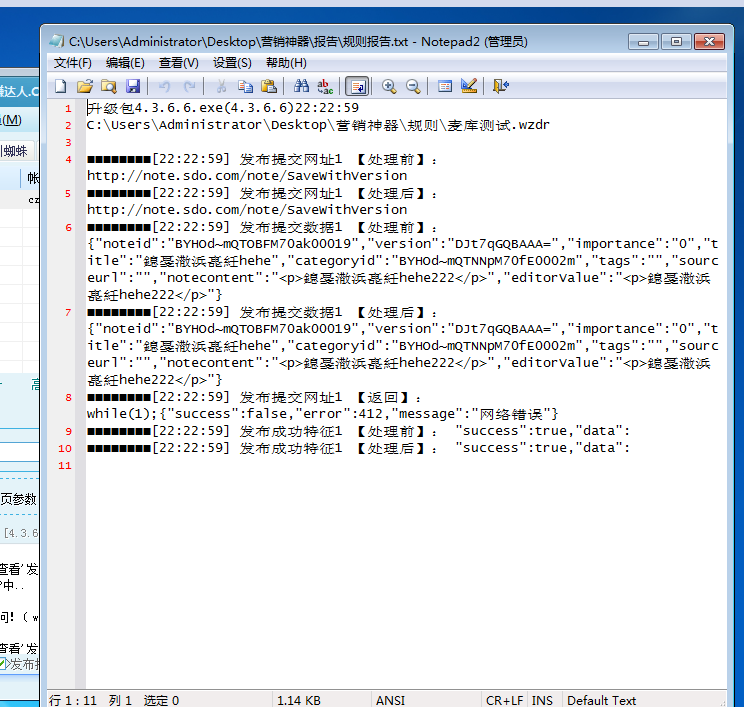Click Default Text scheme in status bar
Viewport: 744px width, 707px height.
[x=602, y=700]
